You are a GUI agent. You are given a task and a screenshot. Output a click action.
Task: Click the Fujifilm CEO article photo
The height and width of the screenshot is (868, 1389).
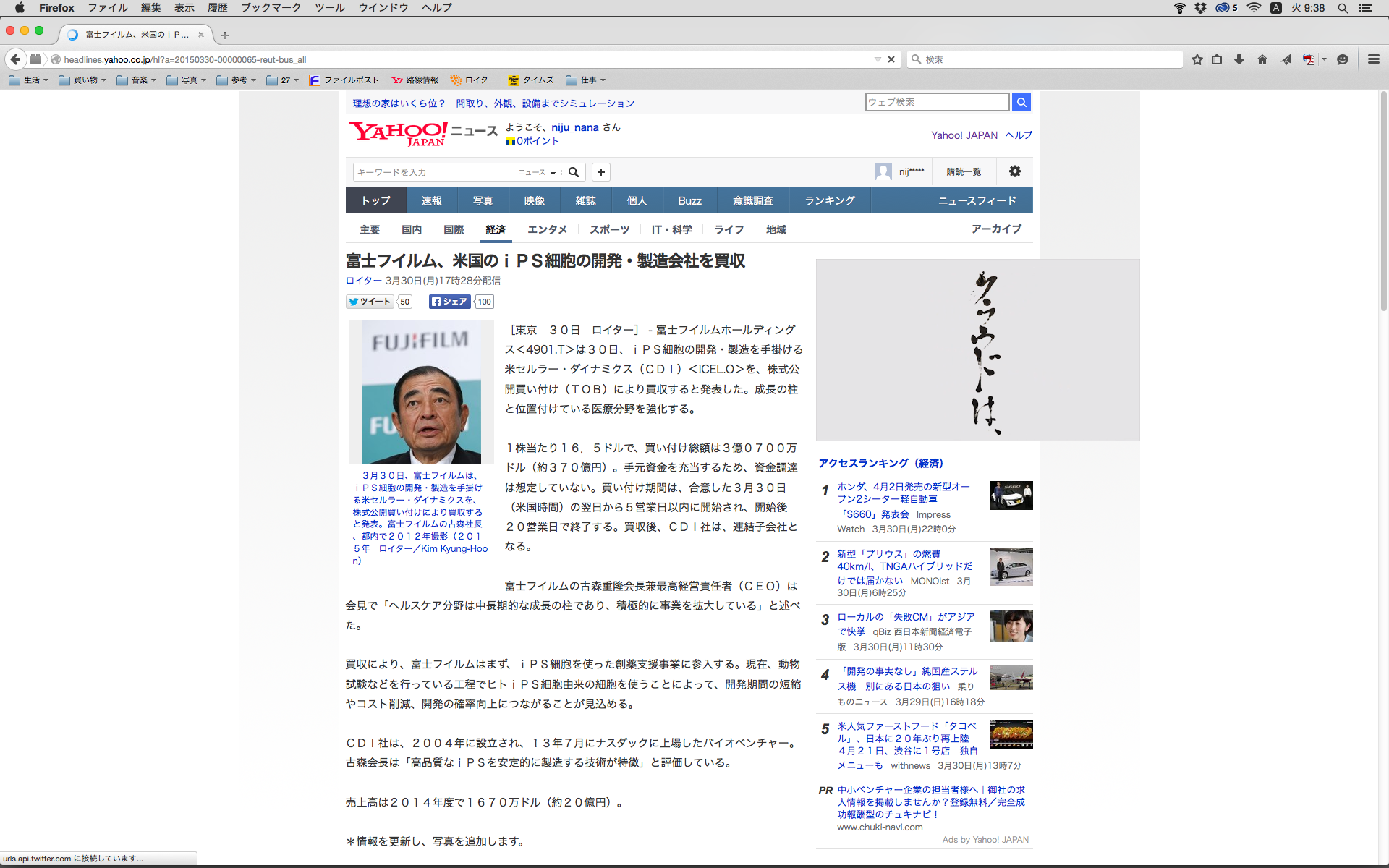[422, 392]
